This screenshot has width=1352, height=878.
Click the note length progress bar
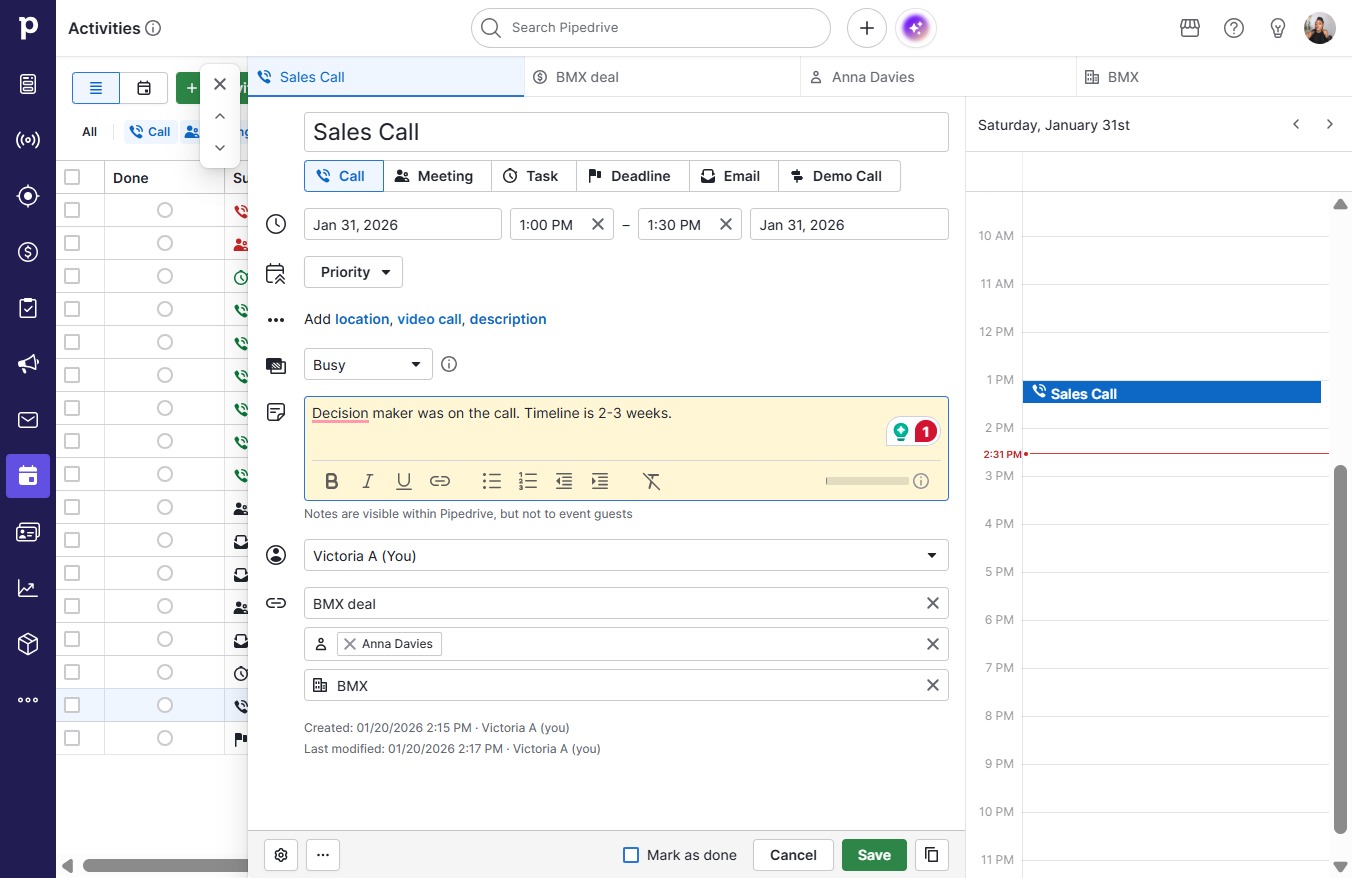(x=867, y=481)
